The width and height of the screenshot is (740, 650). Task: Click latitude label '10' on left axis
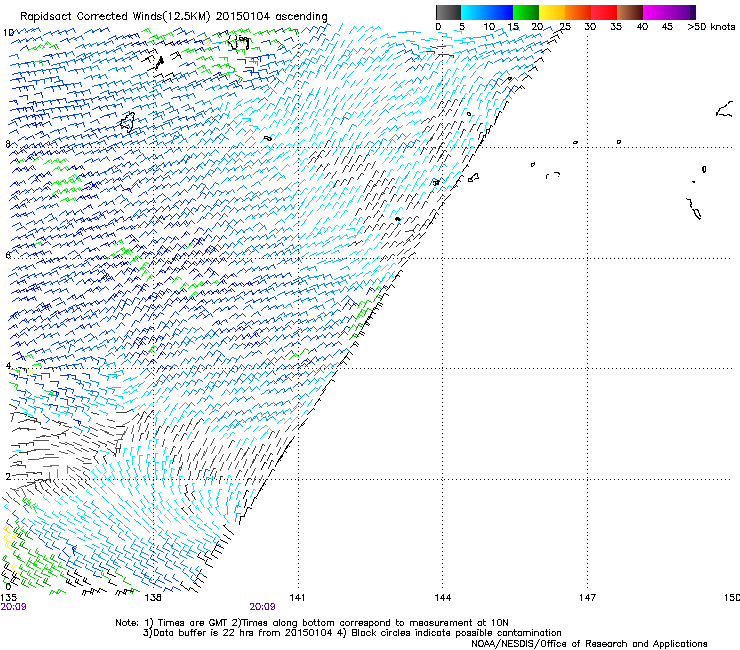pos(8,33)
